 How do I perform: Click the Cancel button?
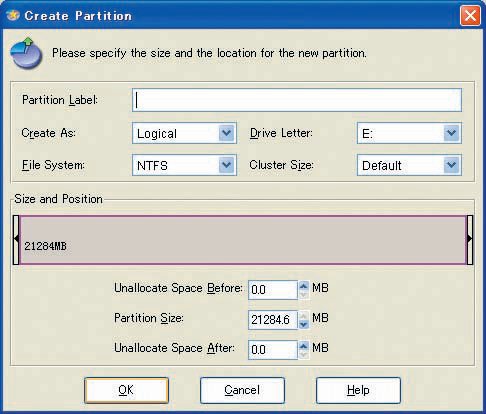(x=242, y=390)
